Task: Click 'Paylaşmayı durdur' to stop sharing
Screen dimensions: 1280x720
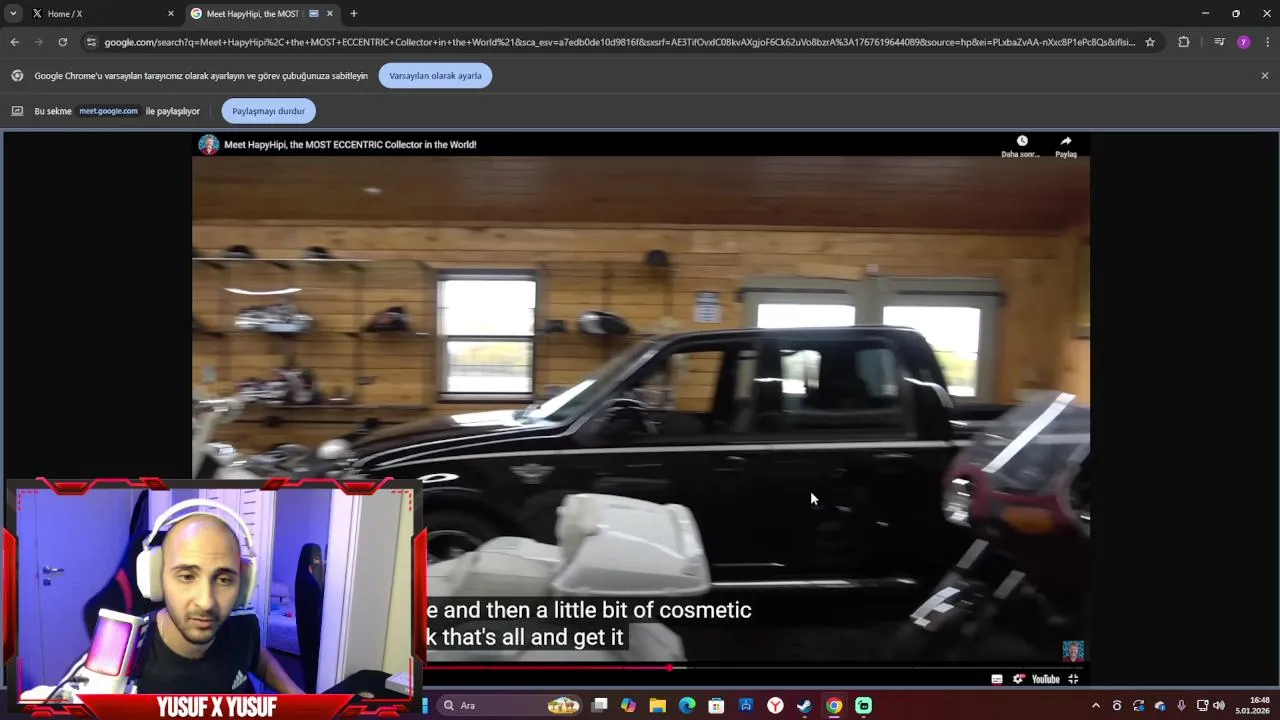Action: click(268, 111)
